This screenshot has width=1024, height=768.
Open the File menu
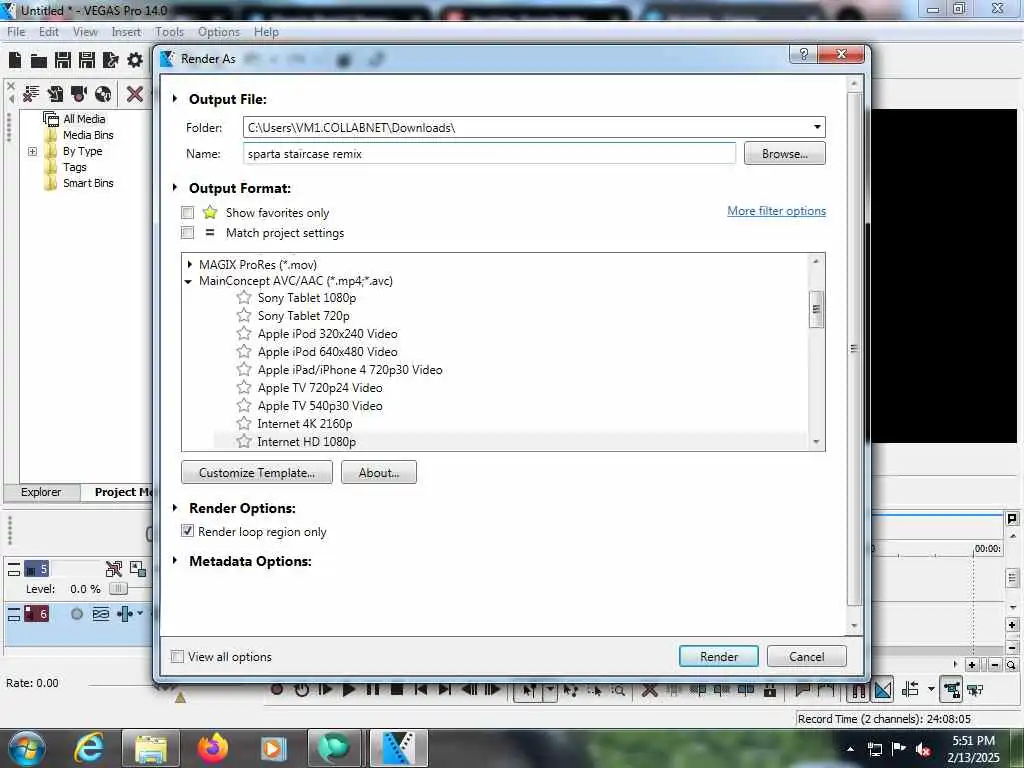point(16,31)
